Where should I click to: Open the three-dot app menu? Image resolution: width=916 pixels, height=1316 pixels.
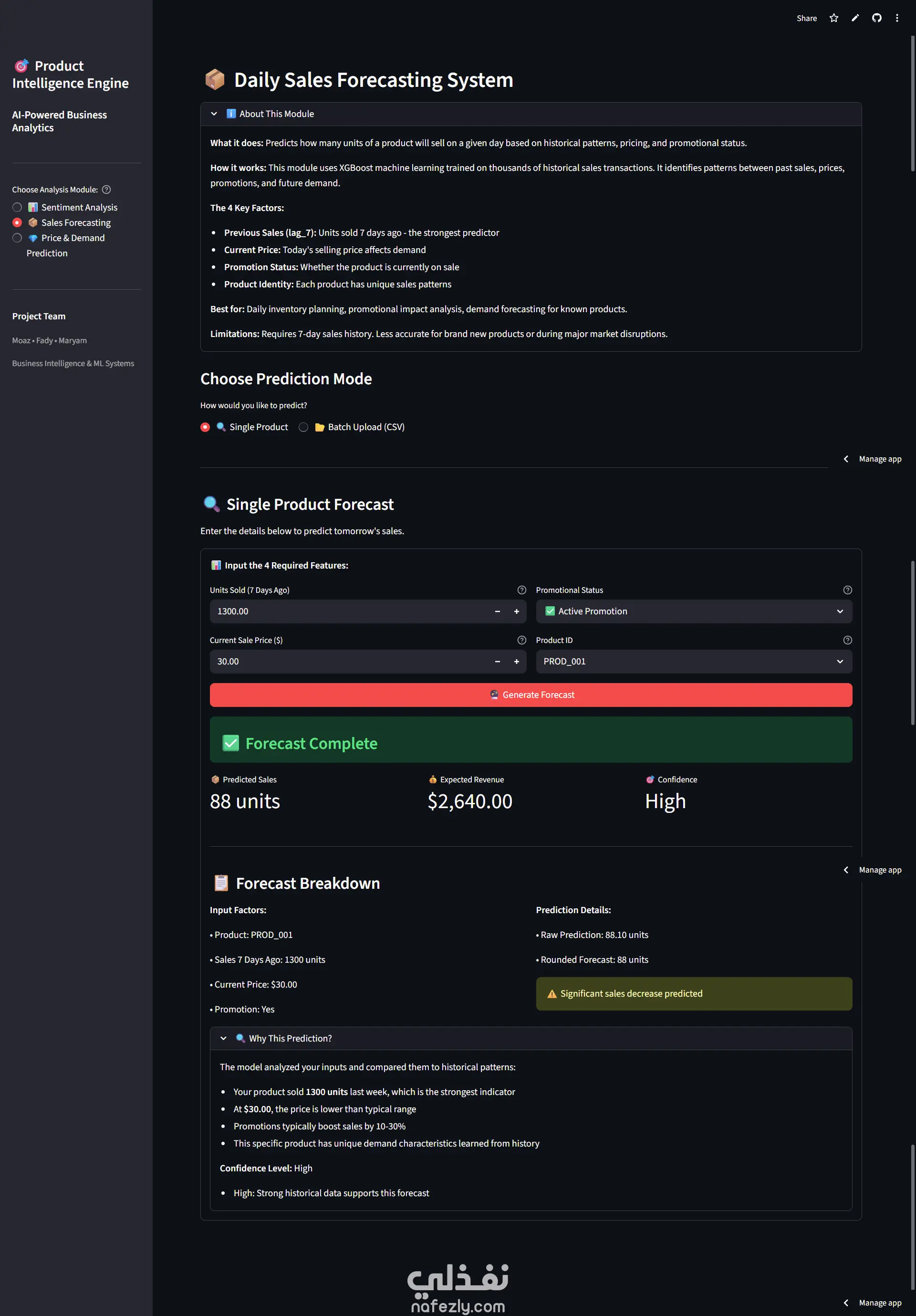pyautogui.click(x=897, y=18)
